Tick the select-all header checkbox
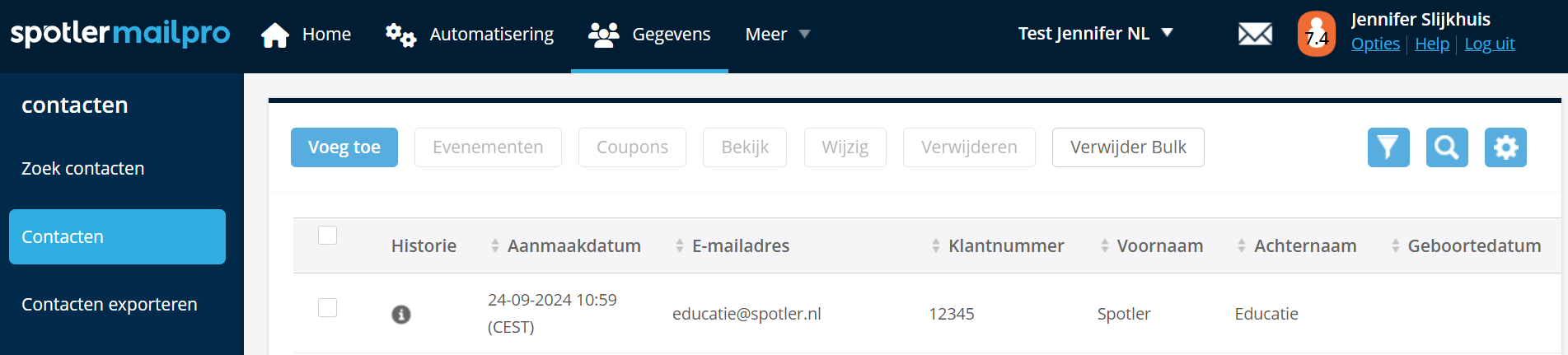The width and height of the screenshot is (1568, 355). click(x=328, y=236)
